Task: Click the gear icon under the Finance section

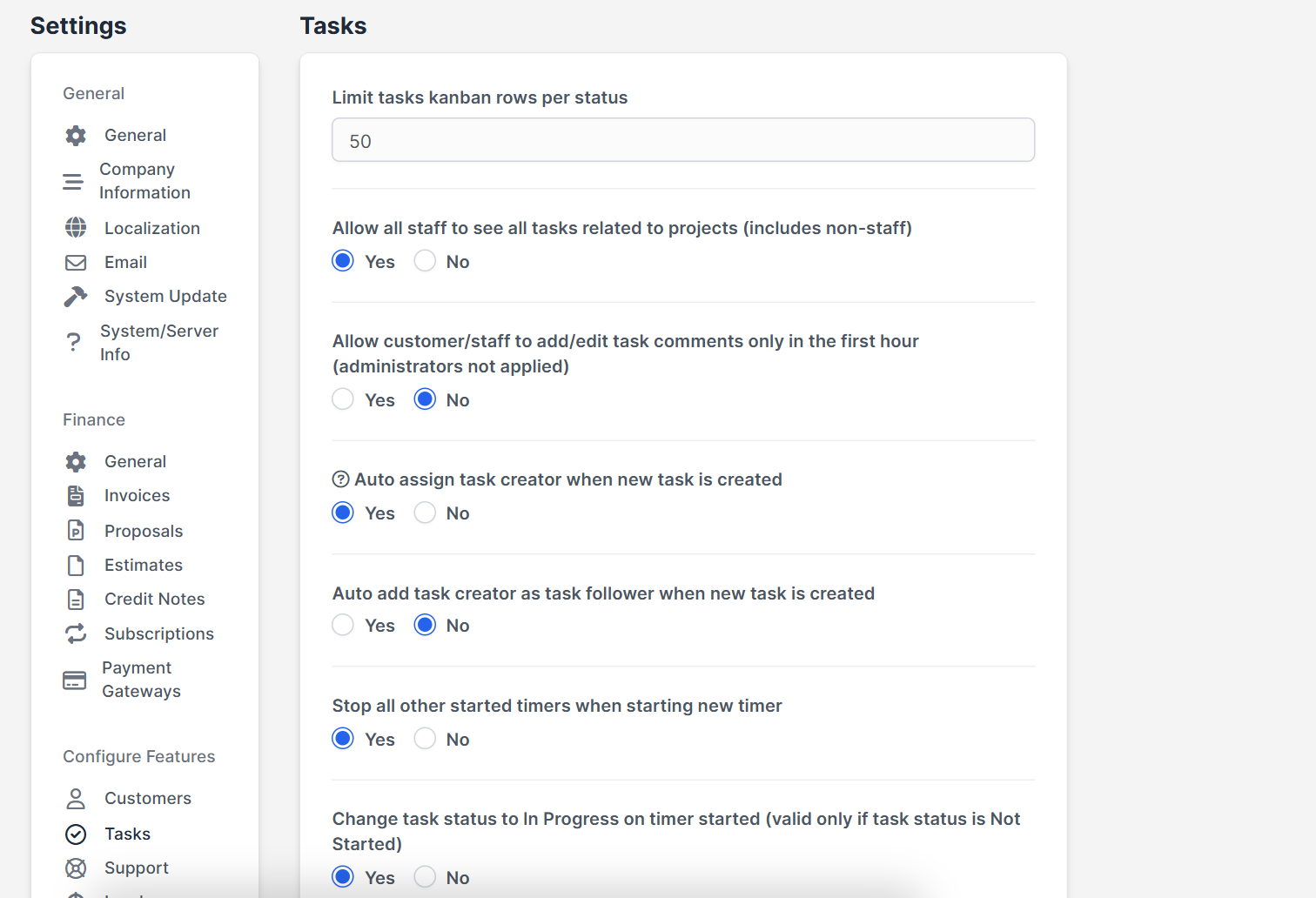Action: 76,462
